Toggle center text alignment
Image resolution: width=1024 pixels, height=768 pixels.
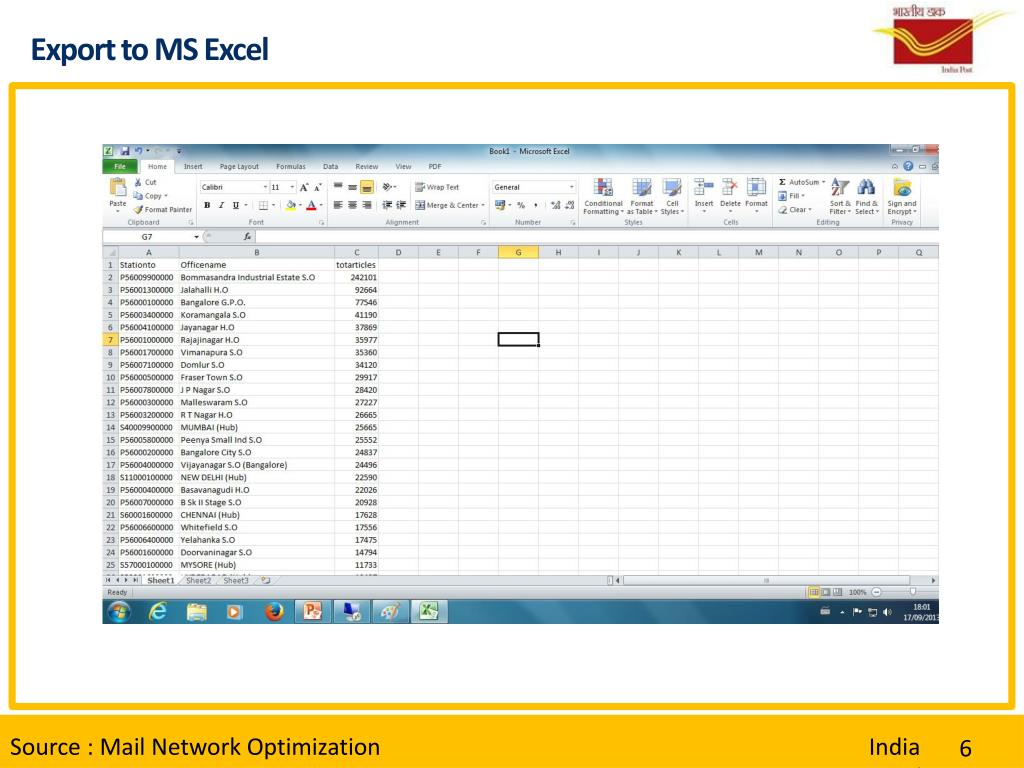click(353, 205)
